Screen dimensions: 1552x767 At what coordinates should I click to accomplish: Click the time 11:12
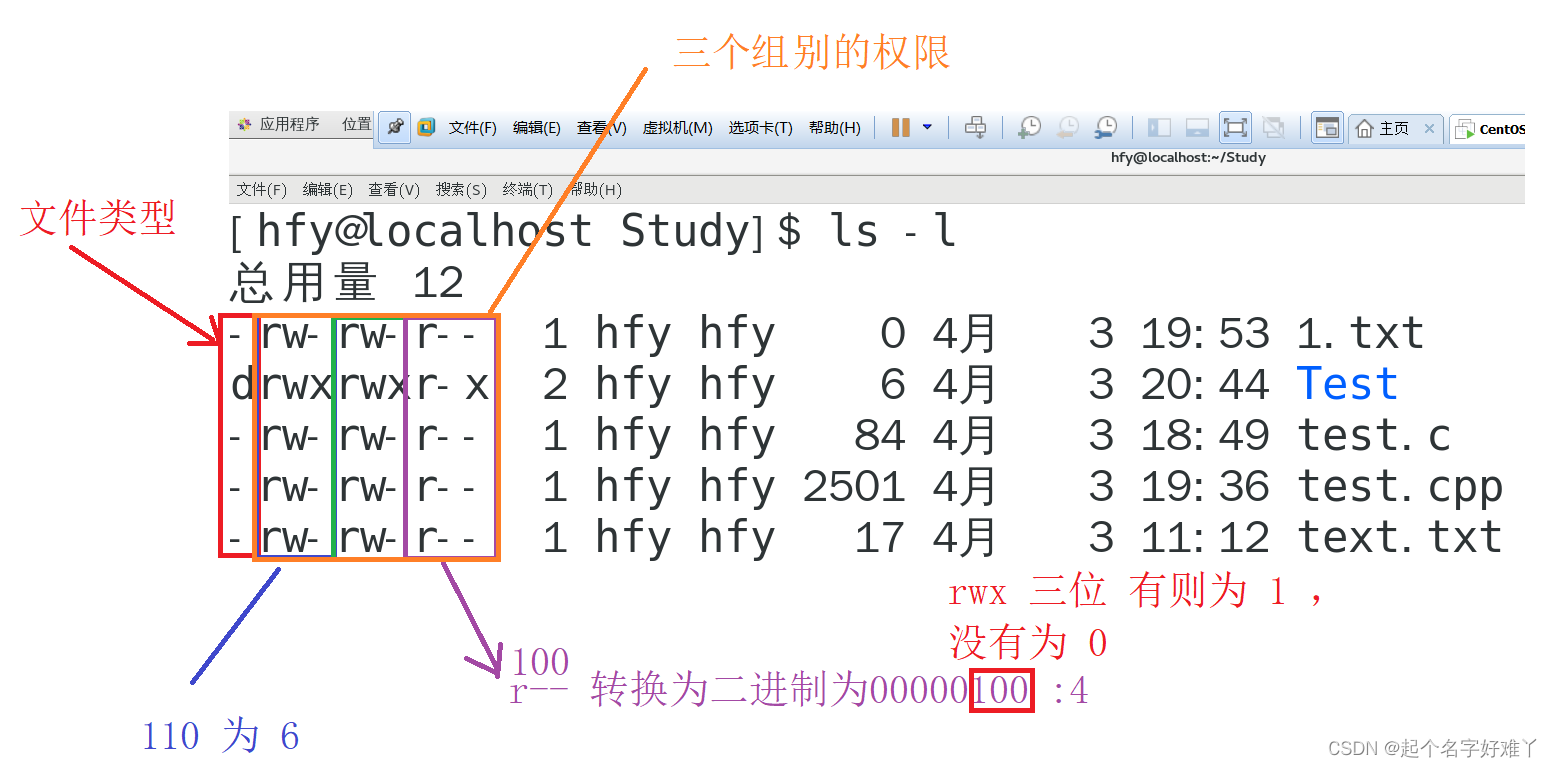click(x=1205, y=539)
